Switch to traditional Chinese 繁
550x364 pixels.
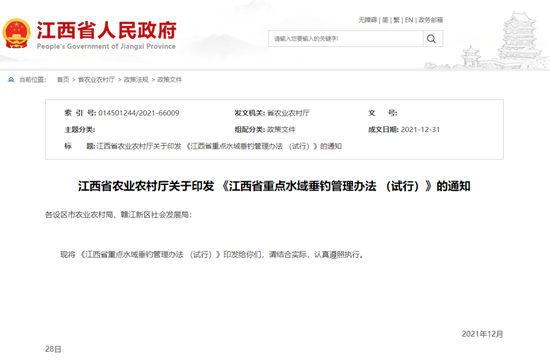pos(396,20)
